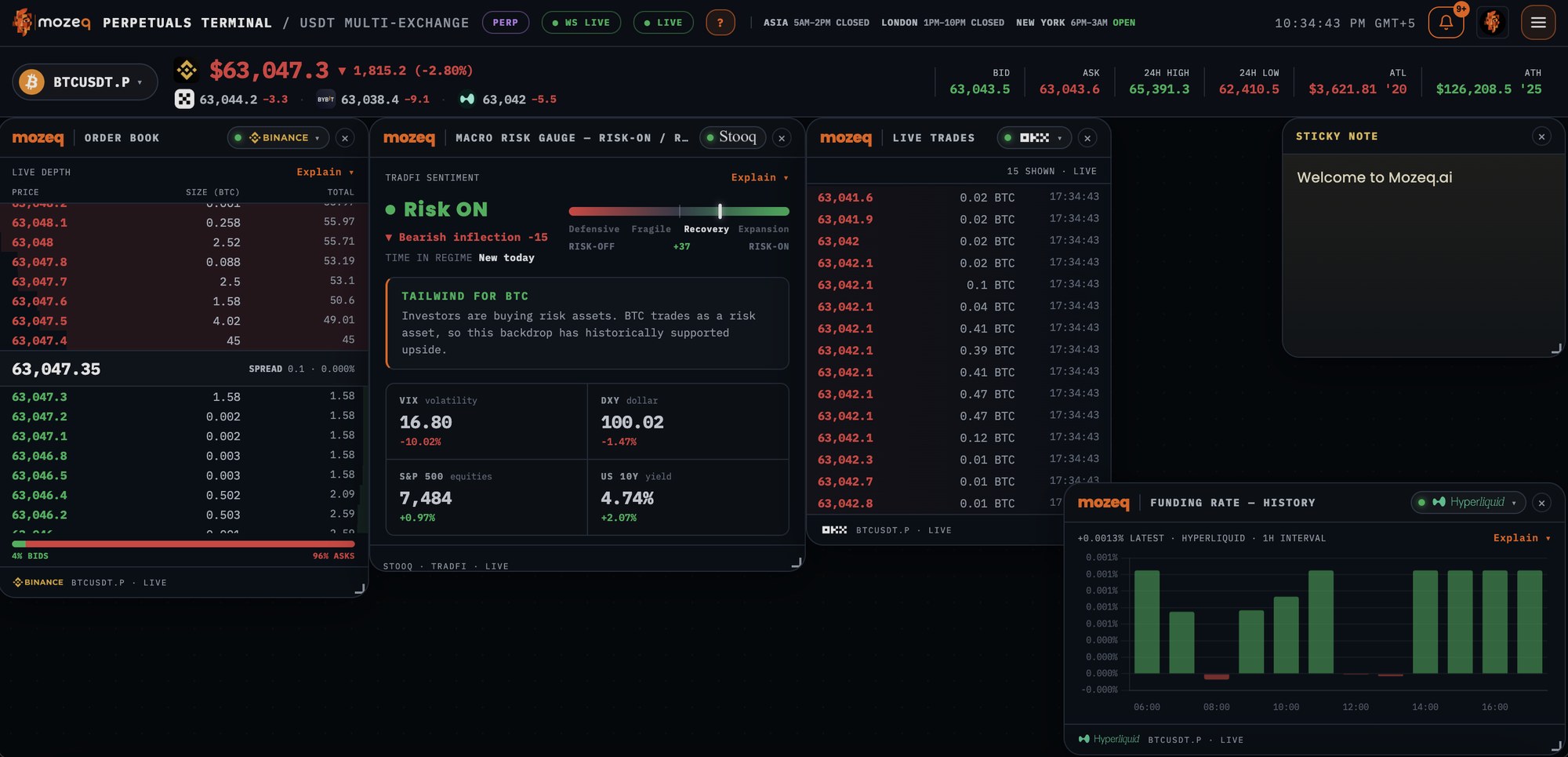Click the mozeq logo in Funding Rate panel
1568x757 pixels.
click(1103, 503)
